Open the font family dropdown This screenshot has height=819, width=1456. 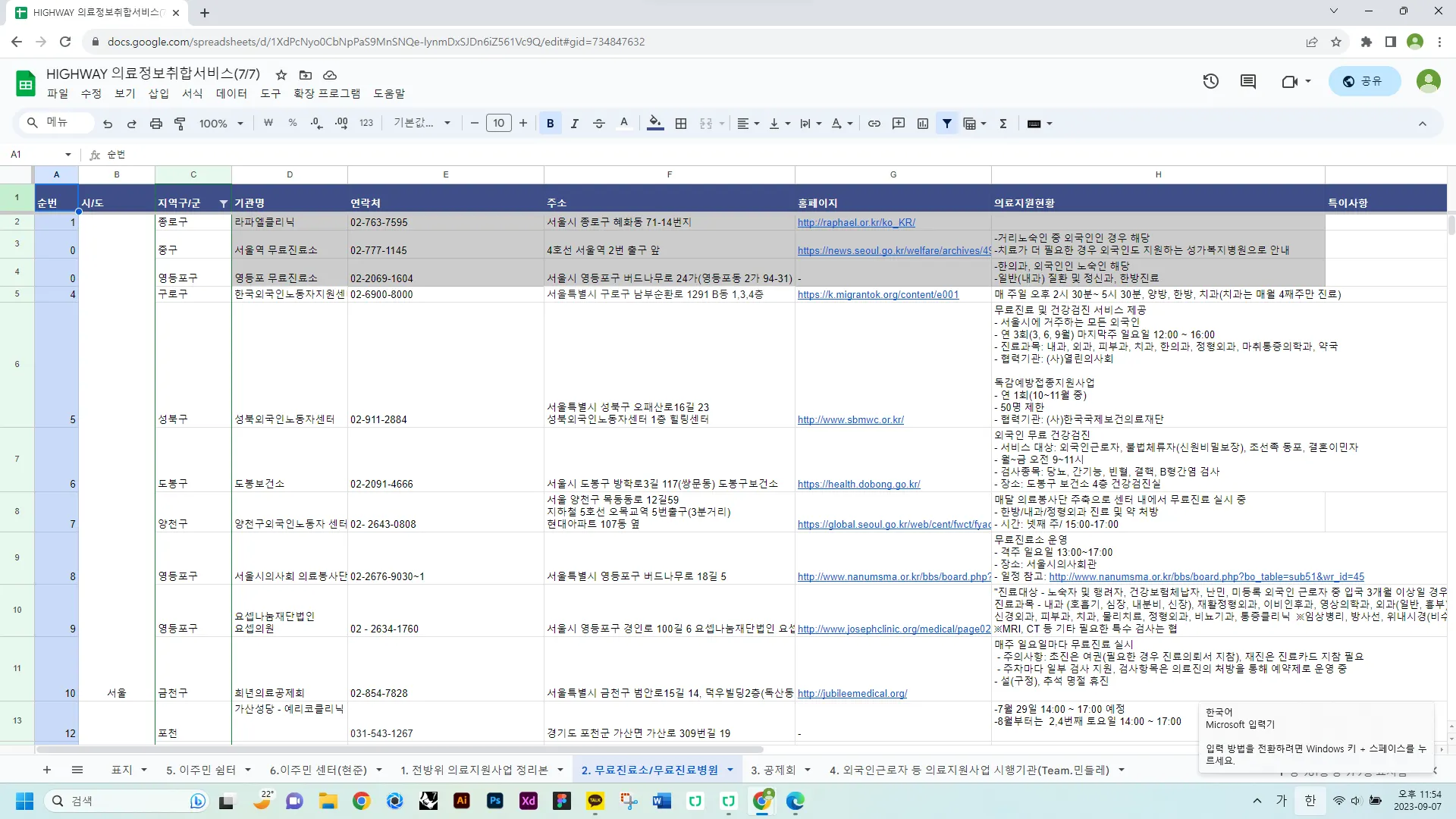(x=422, y=124)
